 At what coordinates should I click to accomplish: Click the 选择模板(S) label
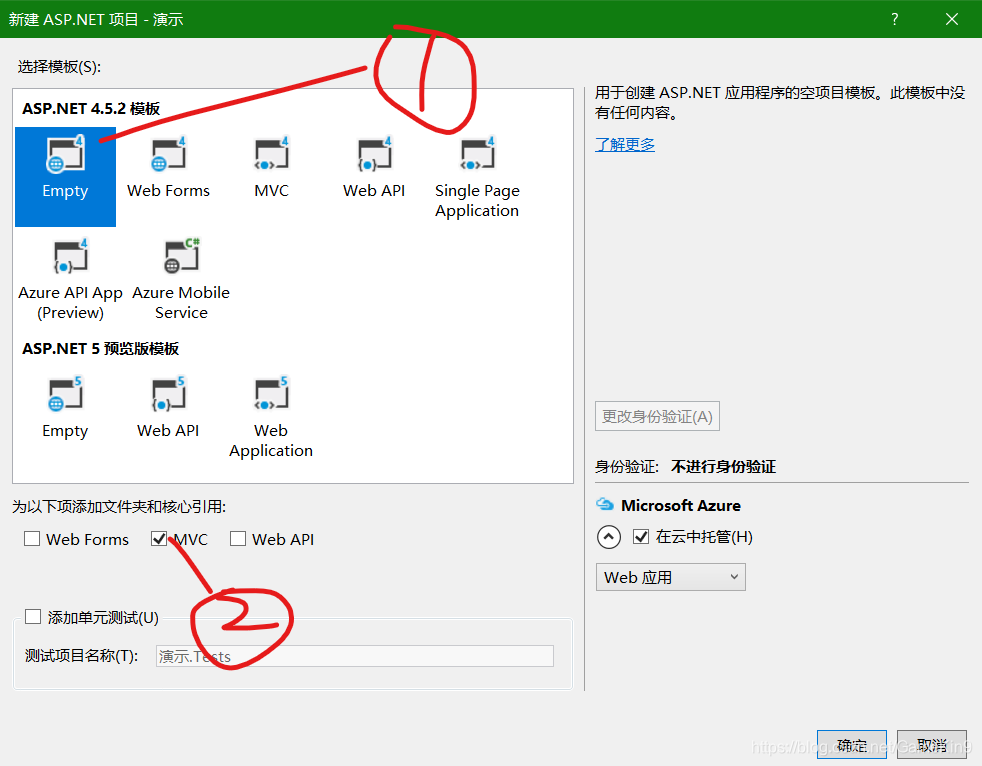click(59, 67)
